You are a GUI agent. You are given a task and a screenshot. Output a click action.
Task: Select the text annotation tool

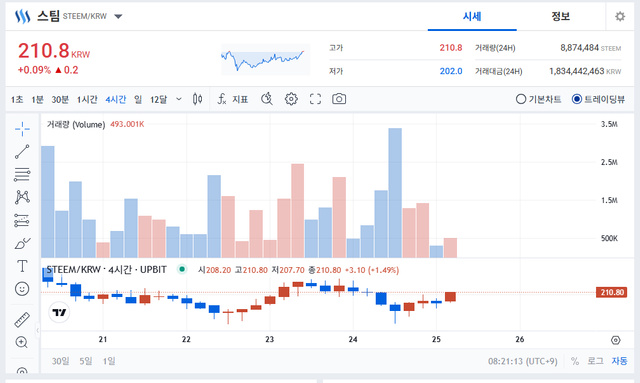22,266
